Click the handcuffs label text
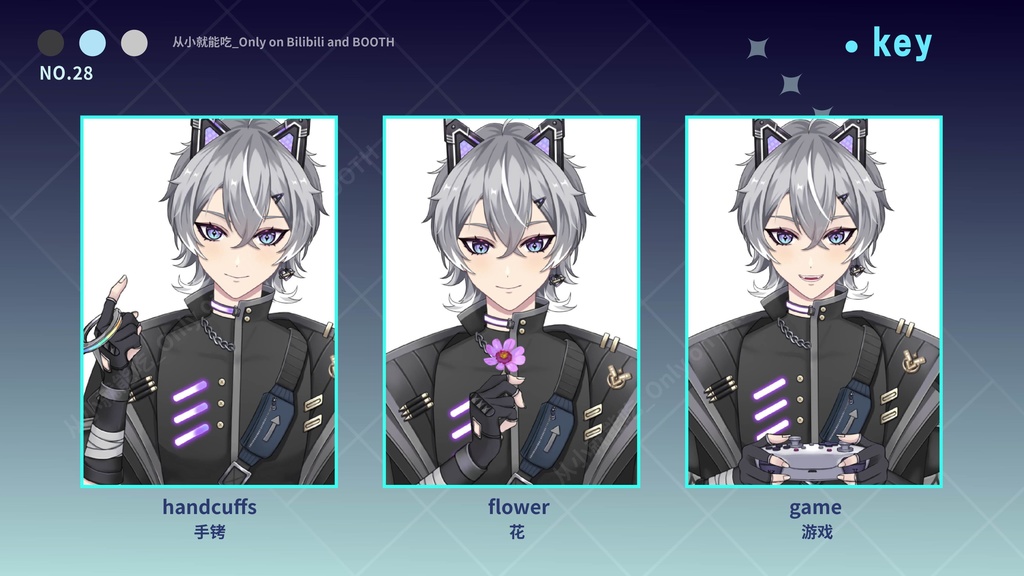Image resolution: width=1024 pixels, height=576 pixels. [210, 507]
